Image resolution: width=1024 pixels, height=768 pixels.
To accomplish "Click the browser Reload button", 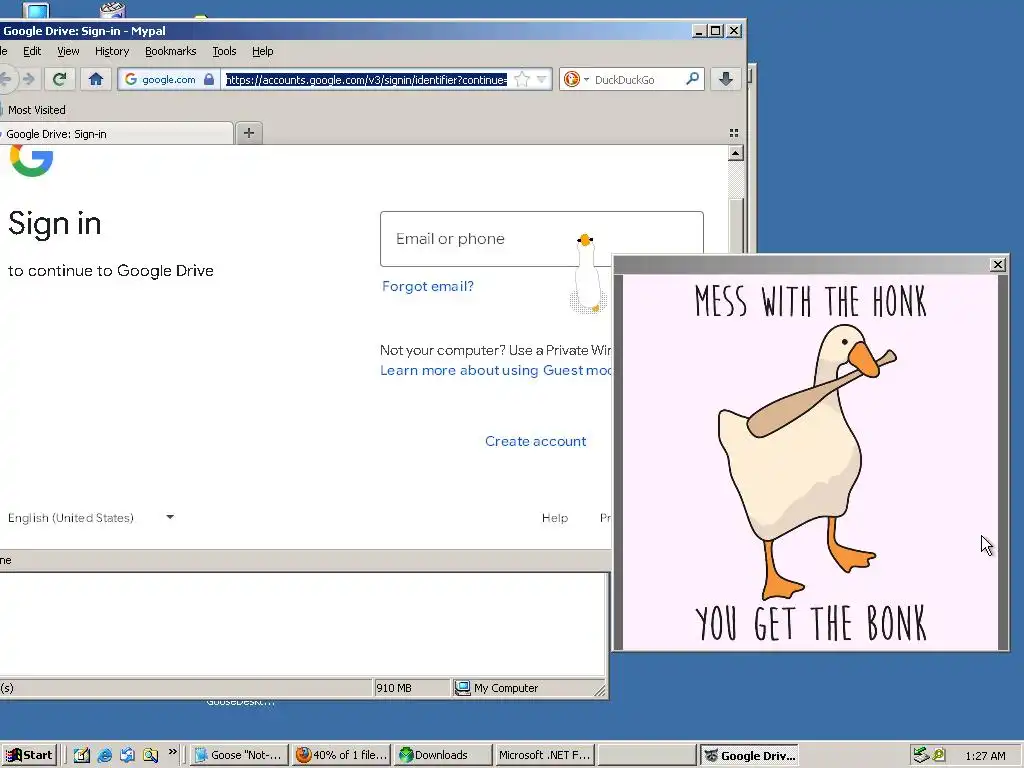I will tap(59, 79).
